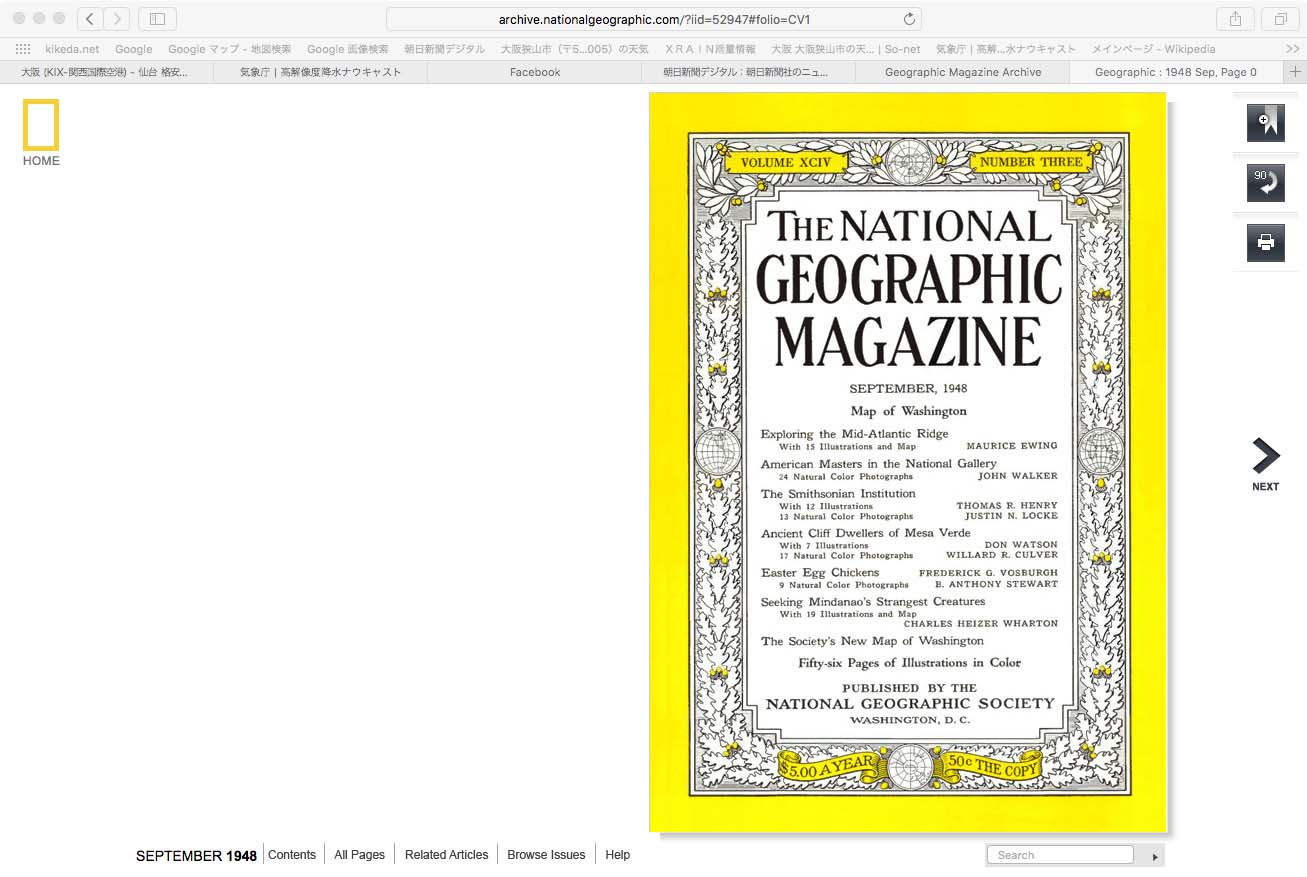Show all tabs overview button
Image resolution: width=1307 pixels, height=877 pixels.
[1280, 18]
